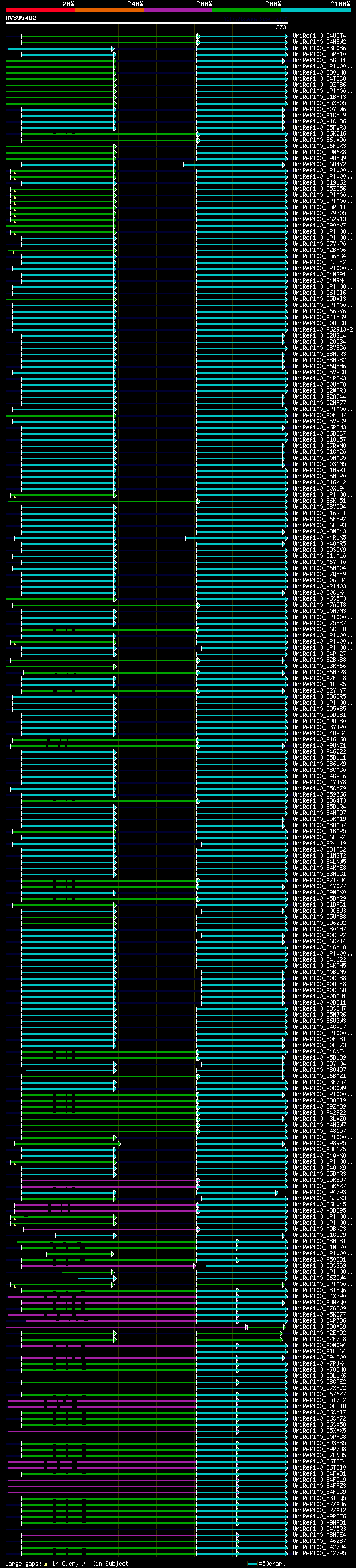This screenshot has height=1568, width=356.
Task: Click hit label UniRef100_P42795
Action: click(x=319, y=1554)
